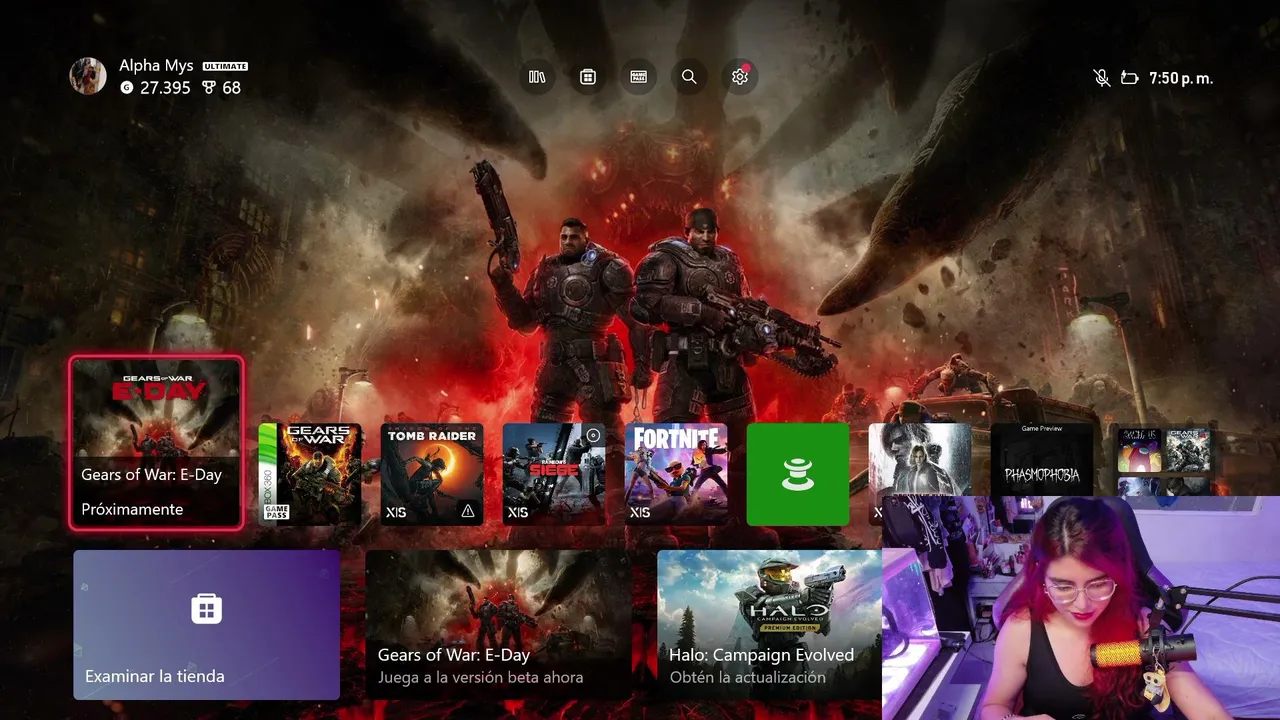Launch the Fortnite game tile
Image resolution: width=1280 pixels, height=720 pixels.
coord(676,474)
